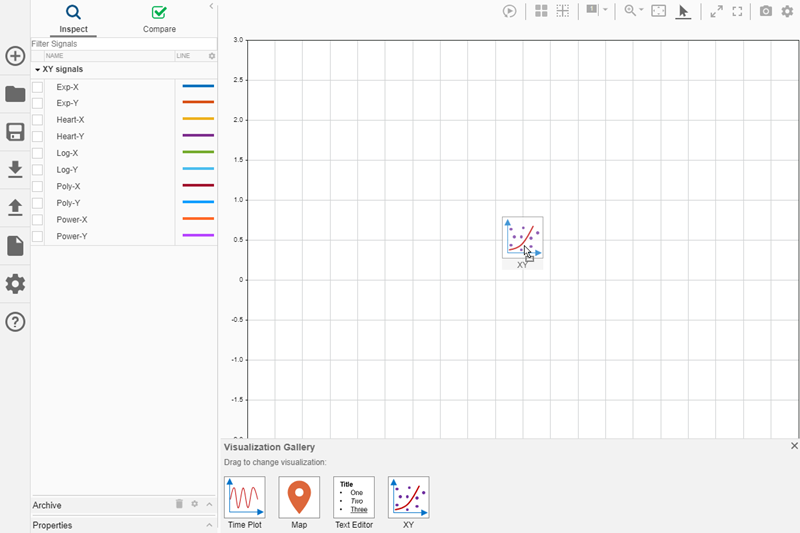Viewport: 800px width, 533px height.
Task: Select the XY thumbnail in Visualization Gallery
Action: click(x=409, y=497)
